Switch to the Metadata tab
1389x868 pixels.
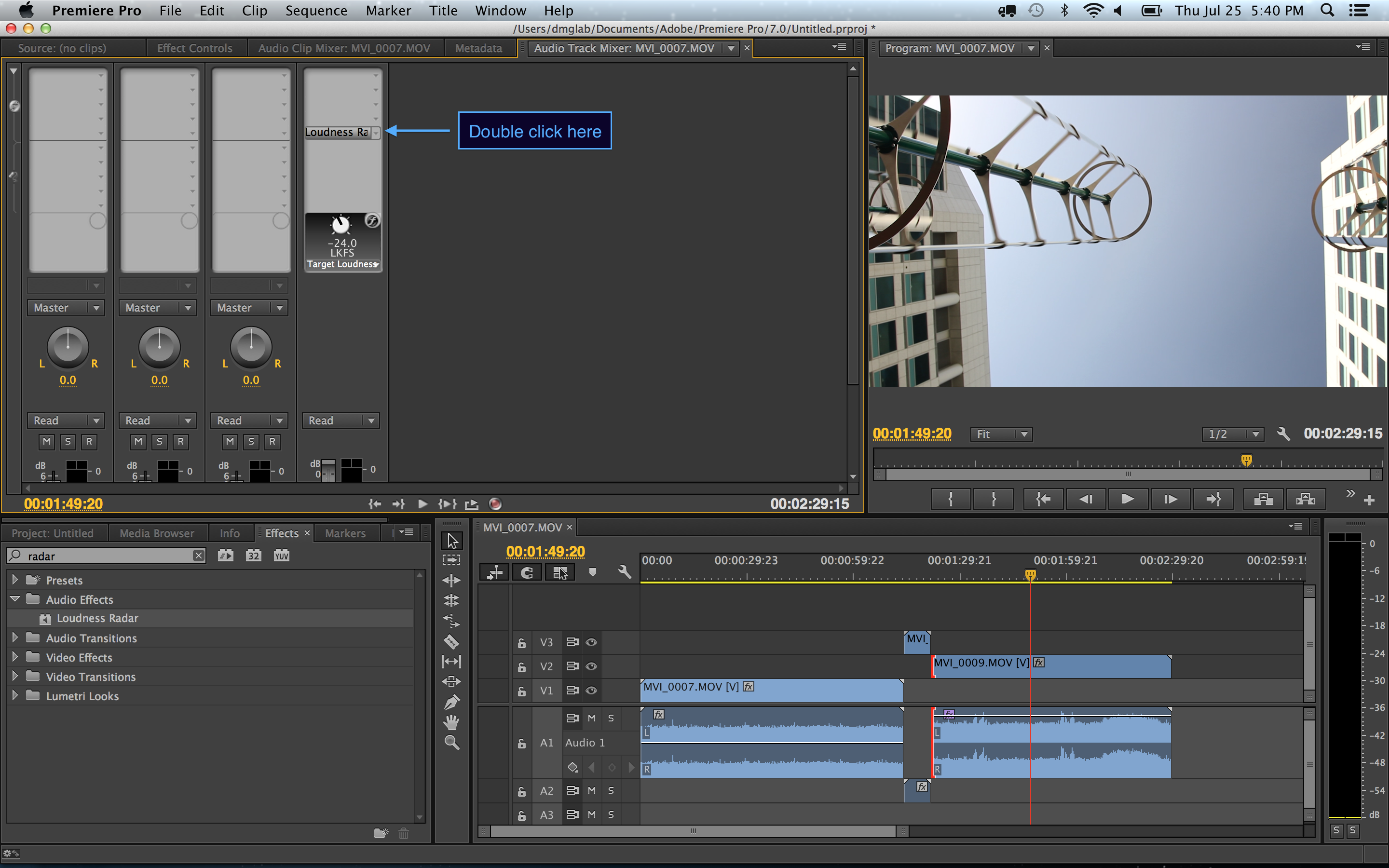[479, 48]
